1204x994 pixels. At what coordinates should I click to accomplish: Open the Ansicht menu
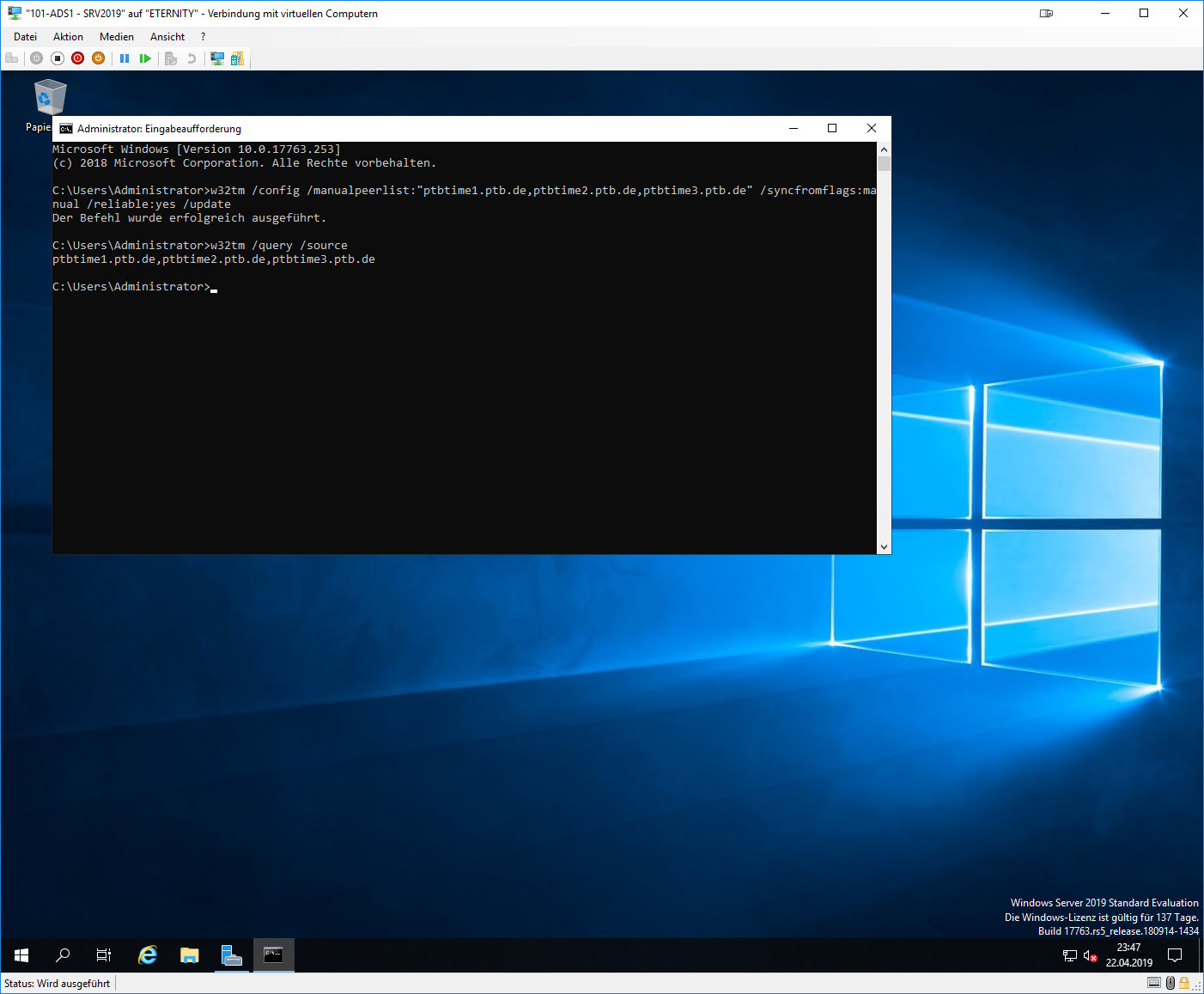tap(167, 37)
